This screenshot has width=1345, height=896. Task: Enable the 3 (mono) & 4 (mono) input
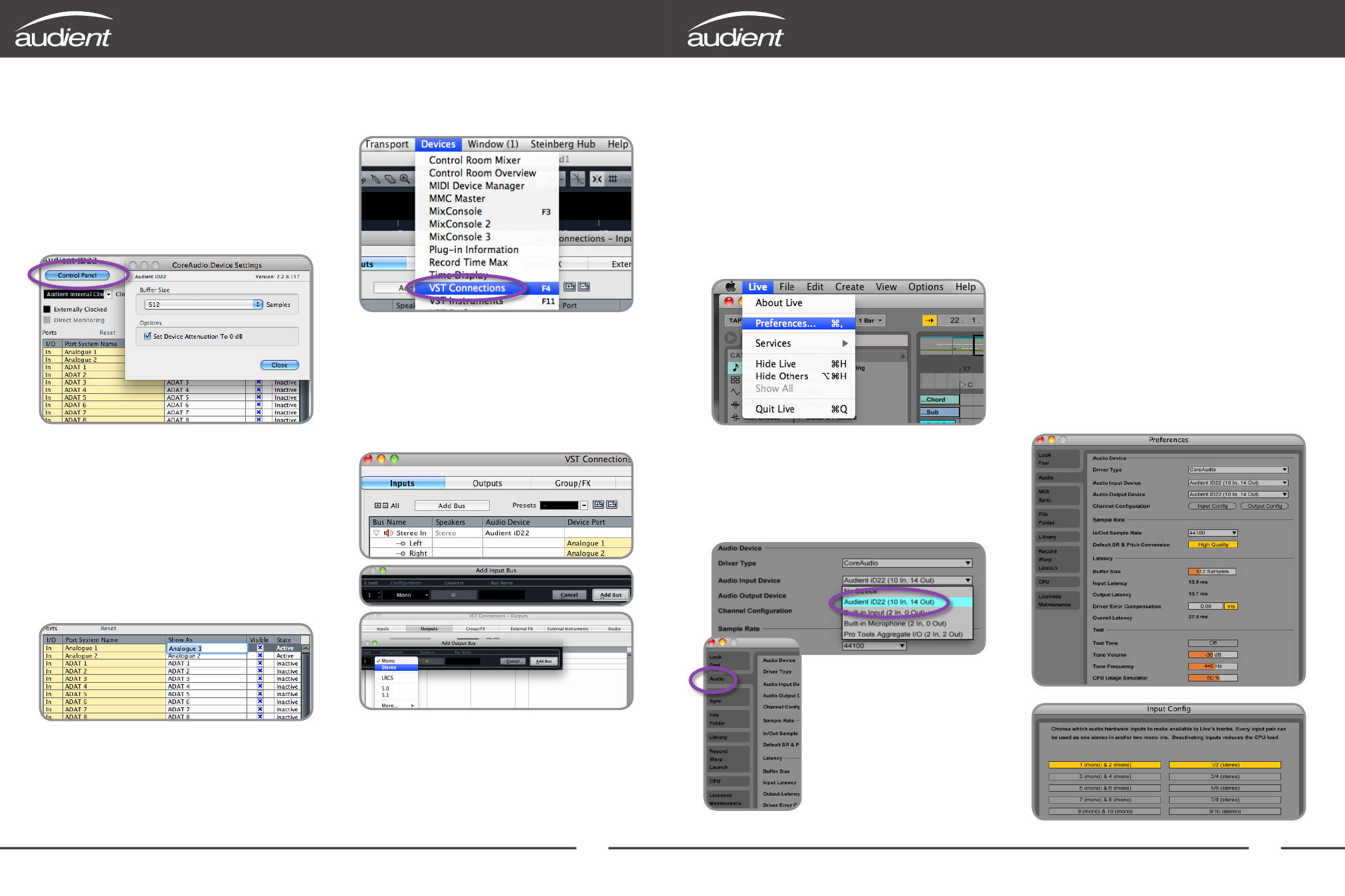click(1104, 776)
